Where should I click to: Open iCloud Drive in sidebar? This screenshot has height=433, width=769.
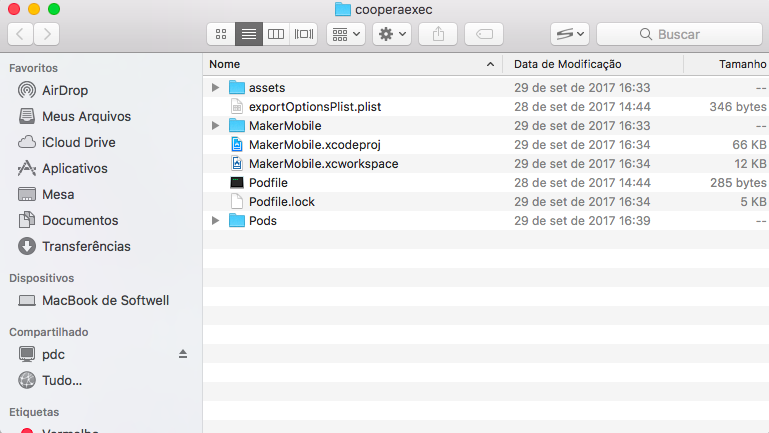(78, 142)
